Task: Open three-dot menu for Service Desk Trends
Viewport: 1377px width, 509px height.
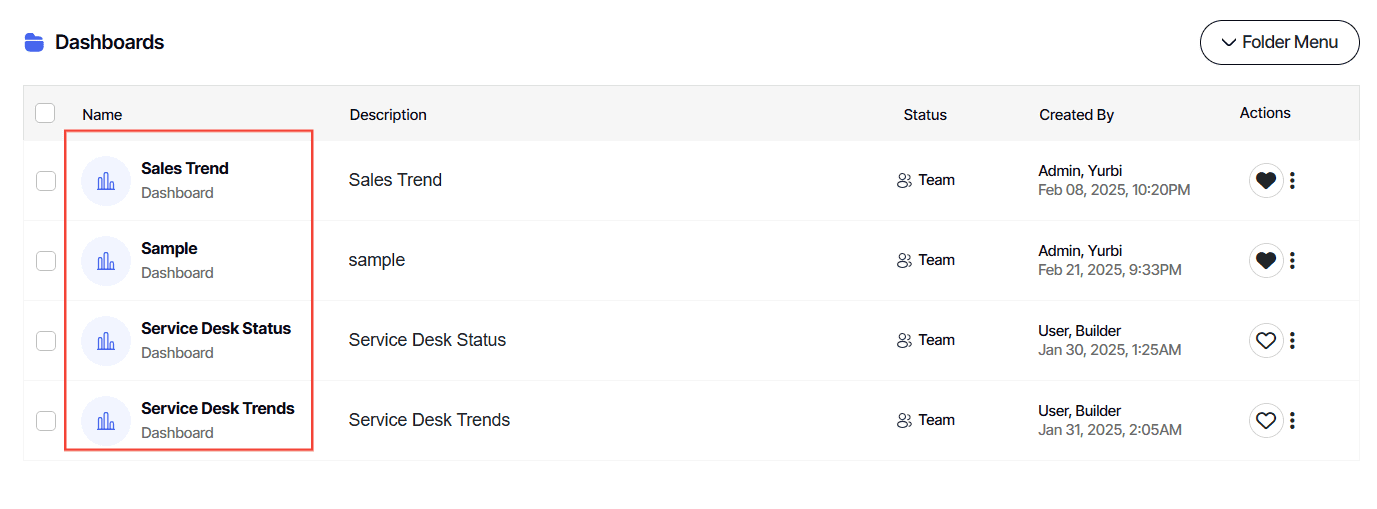Action: click(1292, 421)
